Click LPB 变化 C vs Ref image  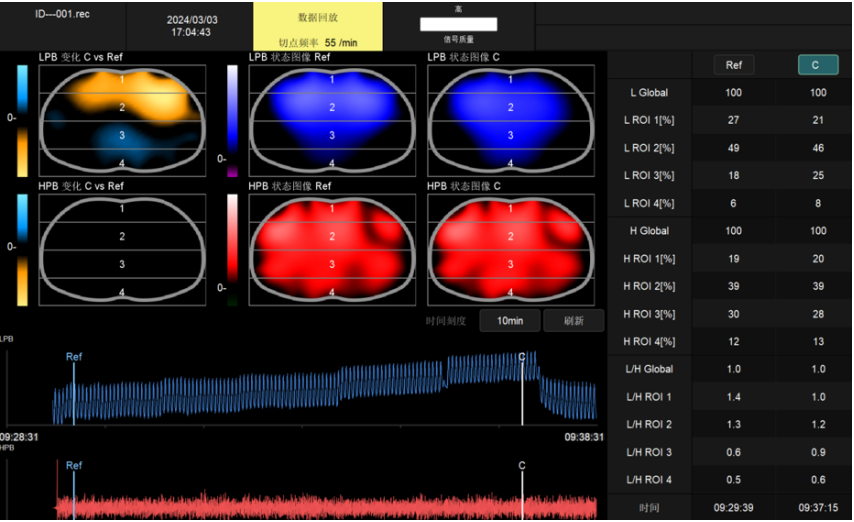(122, 120)
